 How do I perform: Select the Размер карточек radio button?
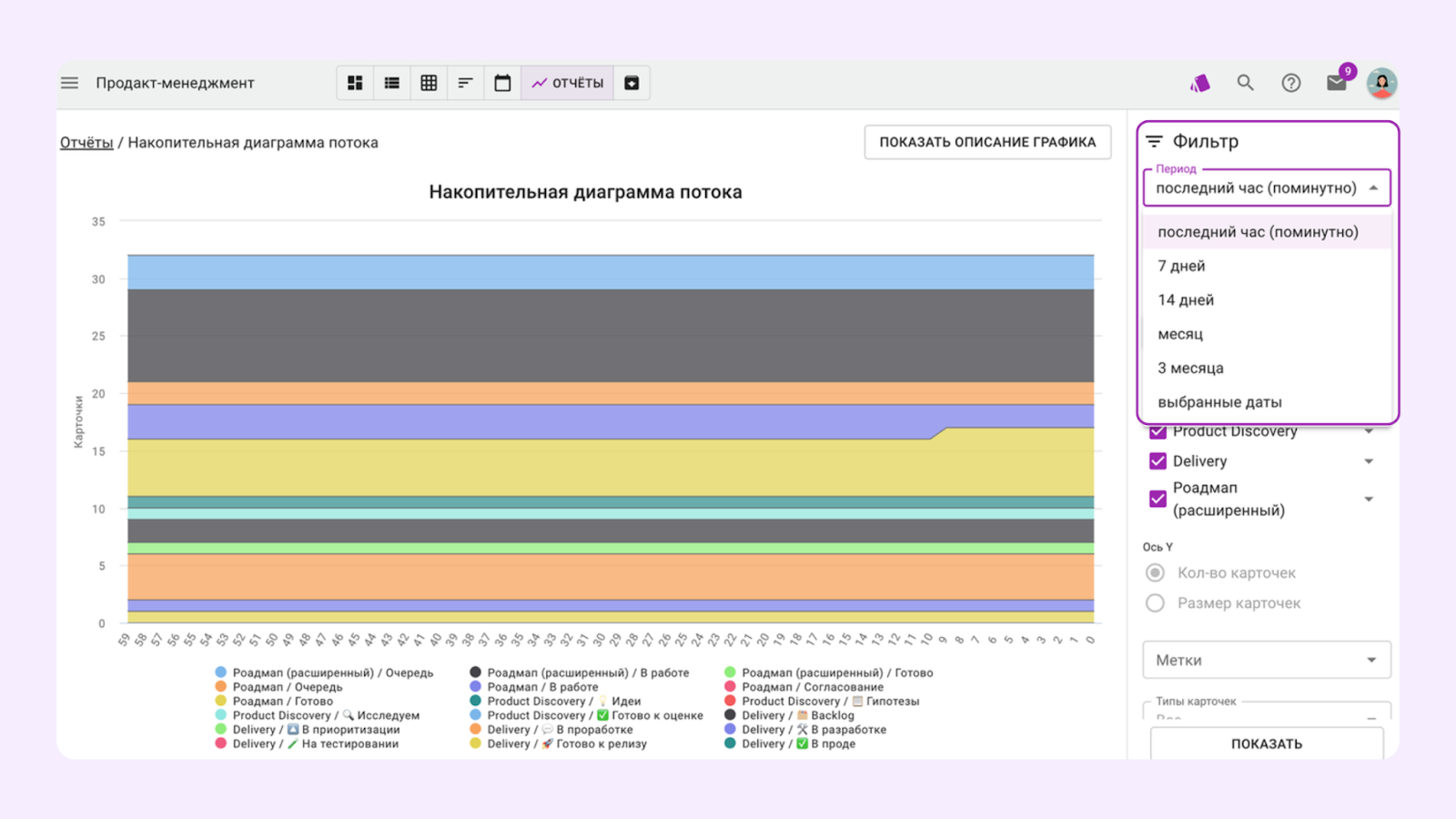pos(1155,602)
